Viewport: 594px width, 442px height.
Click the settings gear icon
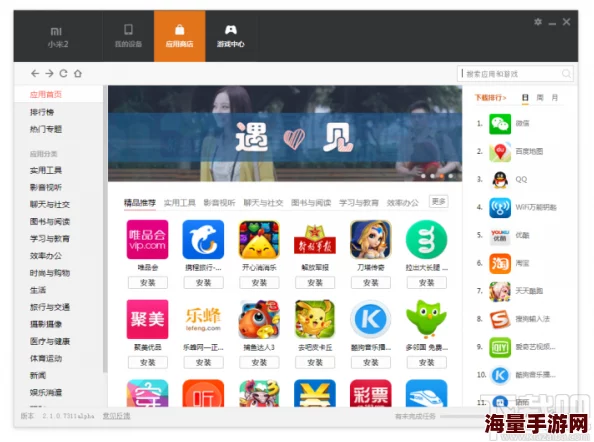point(538,22)
